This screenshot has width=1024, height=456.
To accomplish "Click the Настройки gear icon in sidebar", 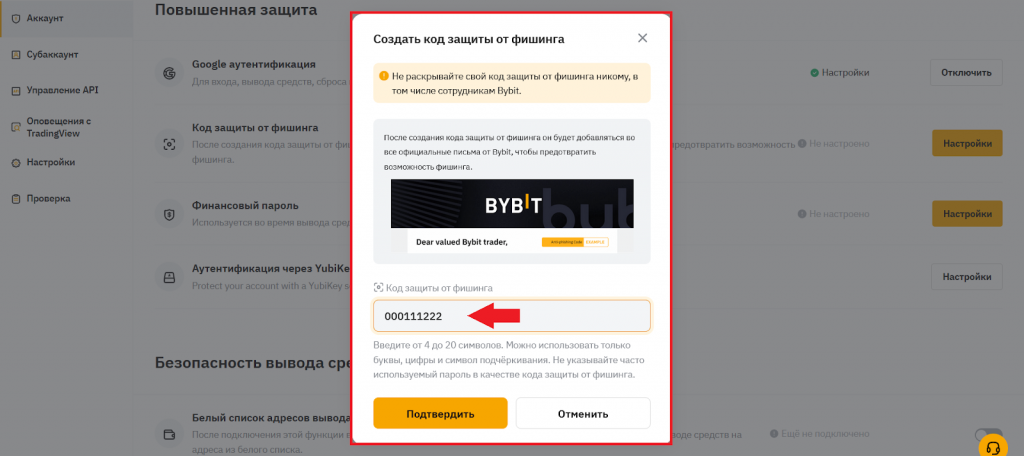I will [x=15, y=162].
